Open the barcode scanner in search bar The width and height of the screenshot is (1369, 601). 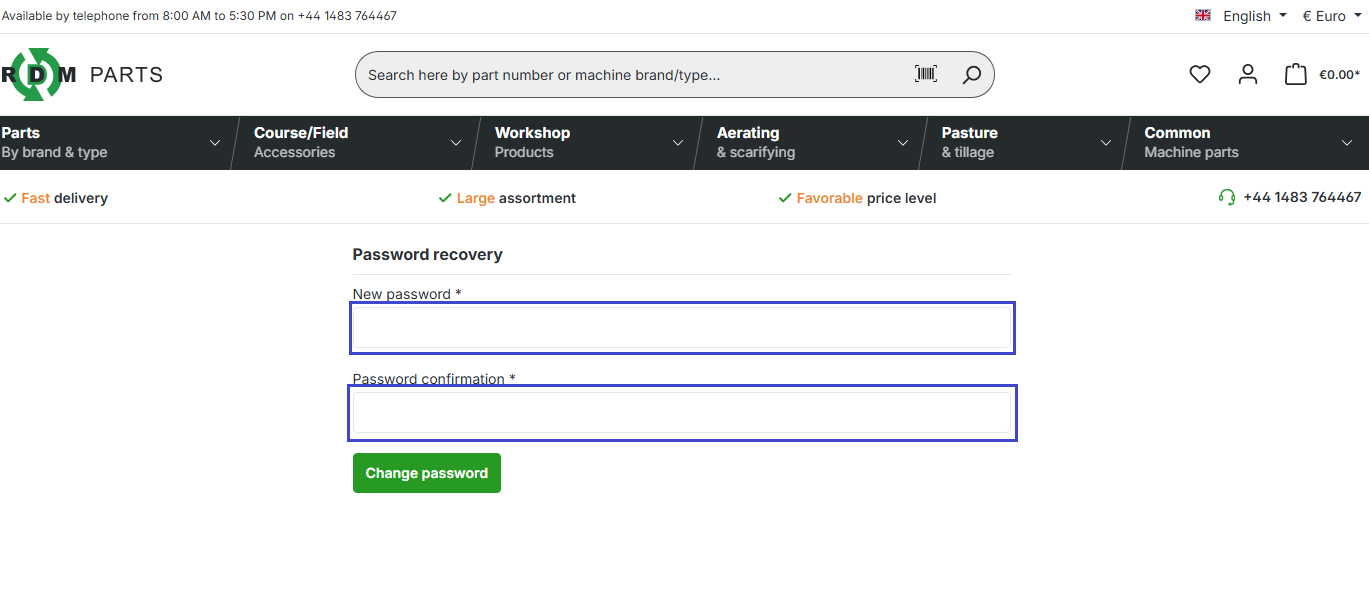point(926,74)
